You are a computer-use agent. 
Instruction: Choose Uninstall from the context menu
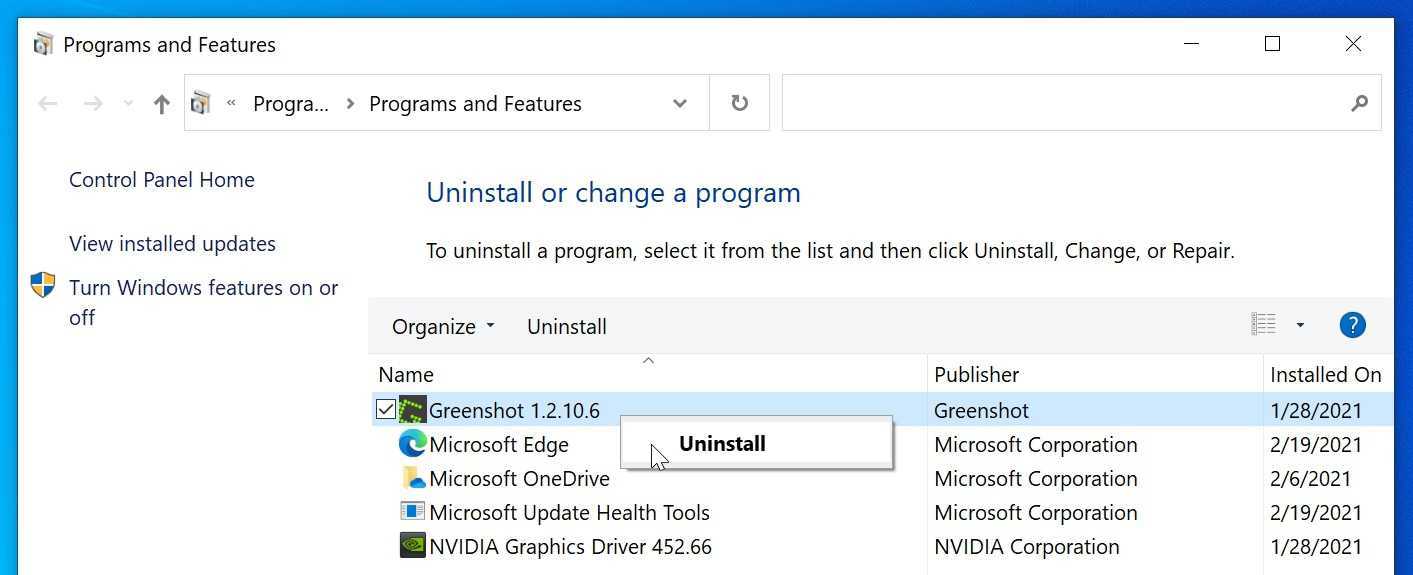coord(722,444)
